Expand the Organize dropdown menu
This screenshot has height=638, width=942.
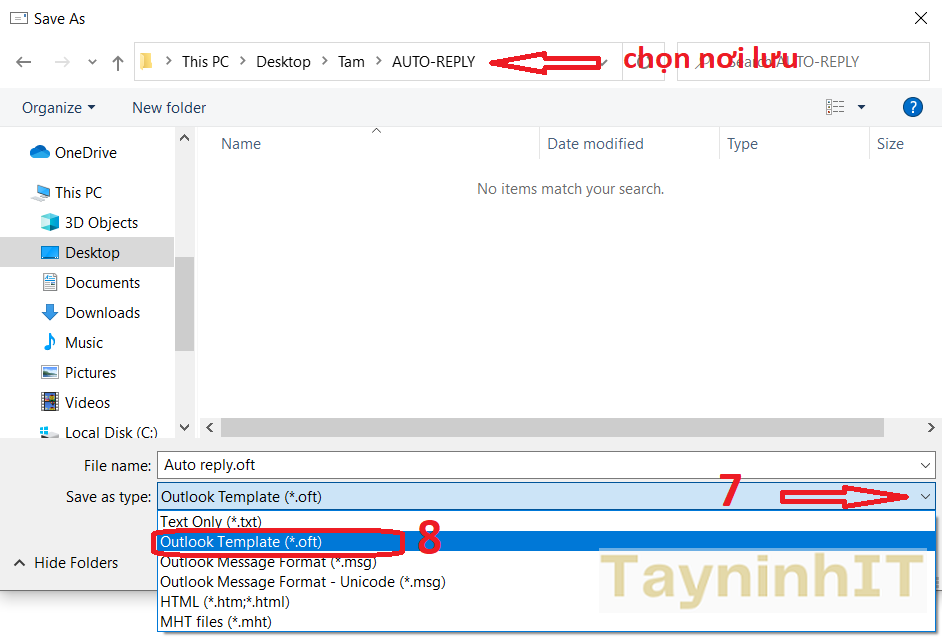pyautogui.click(x=59, y=108)
